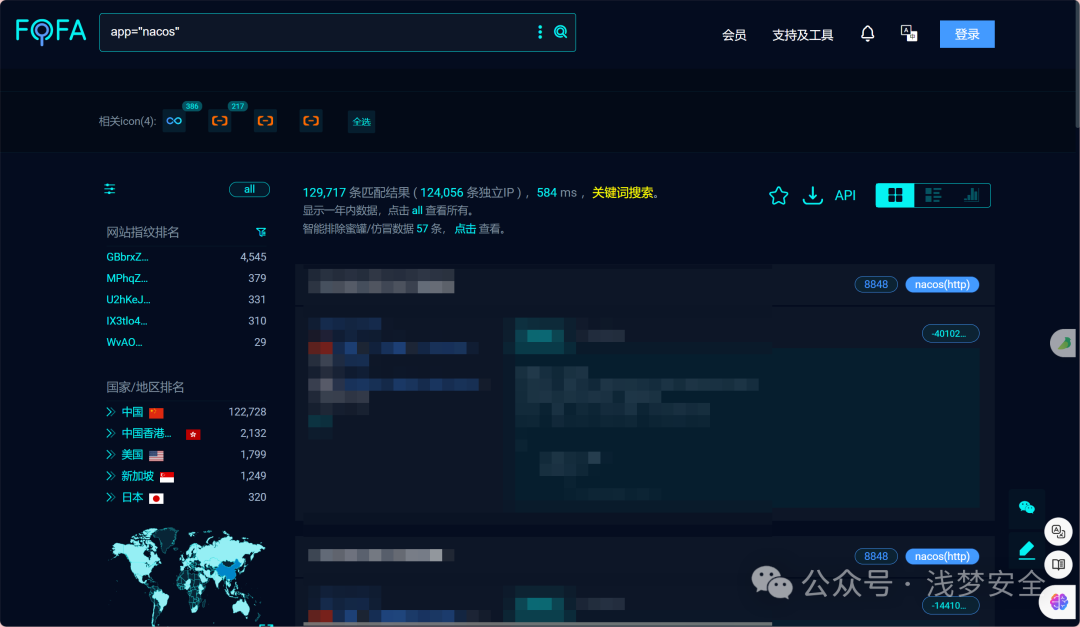Download the search results
Screen dimensions: 1080x627
pos(813,196)
